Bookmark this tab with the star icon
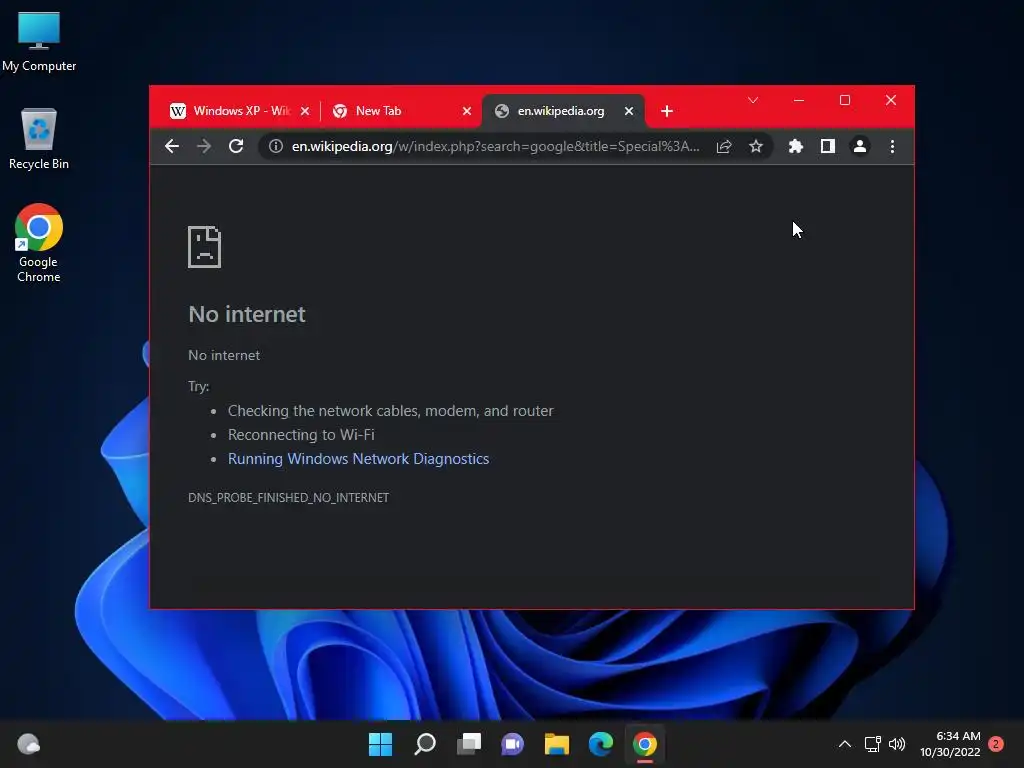This screenshot has height=768, width=1024. click(x=756, y=146)
